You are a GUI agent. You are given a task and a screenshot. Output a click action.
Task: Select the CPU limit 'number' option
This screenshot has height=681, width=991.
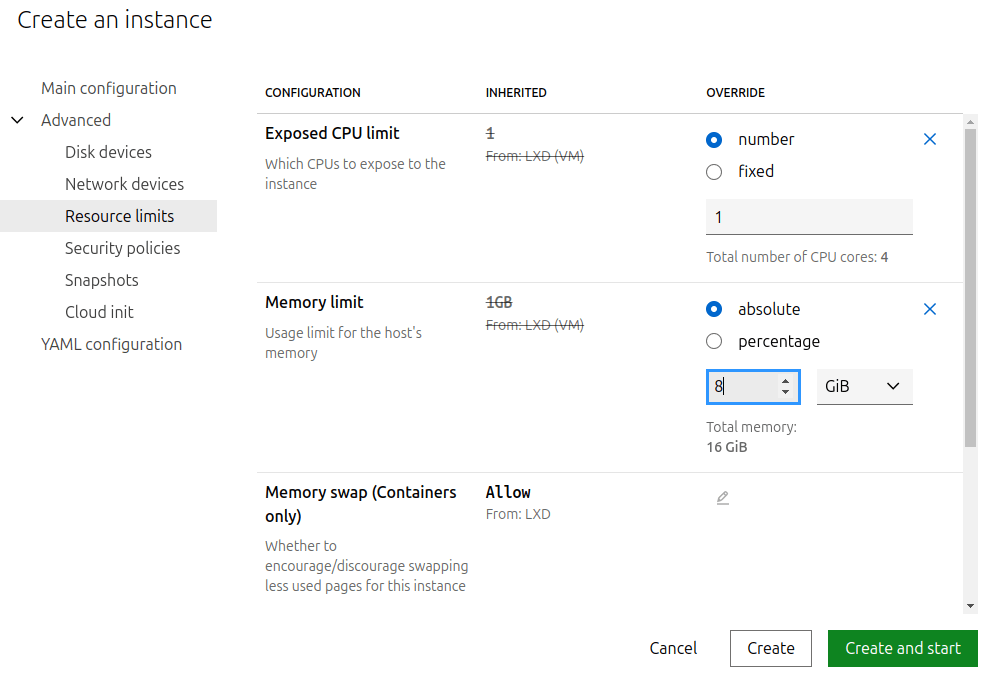714,140
